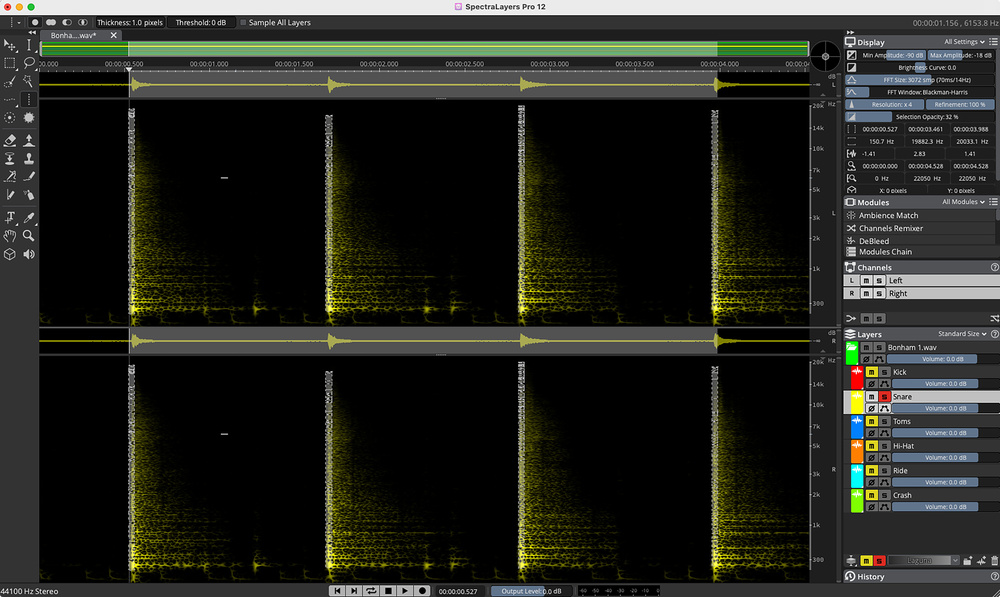Enable the Sample All Layers checkbox

(243, 22)
